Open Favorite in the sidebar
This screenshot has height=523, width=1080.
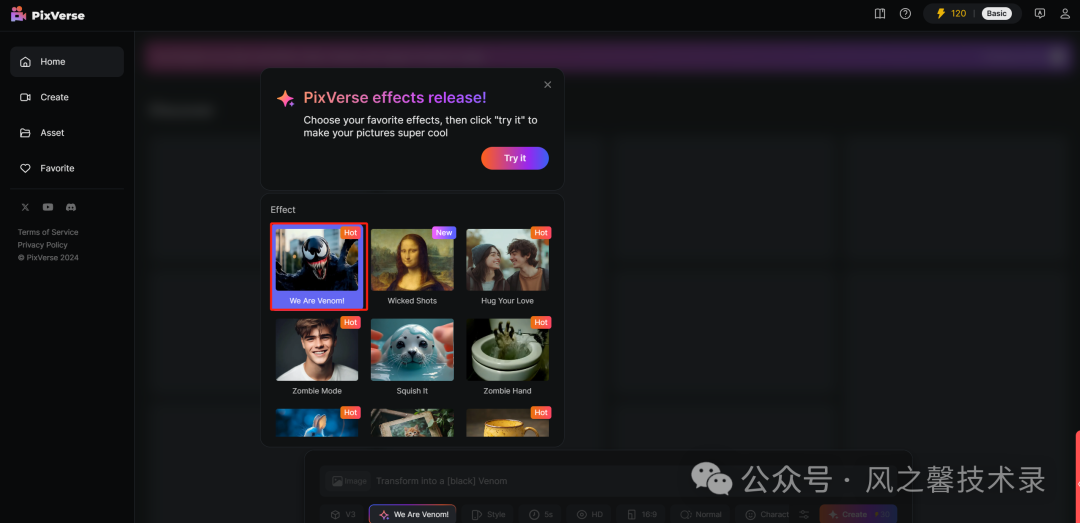point(67,168)
